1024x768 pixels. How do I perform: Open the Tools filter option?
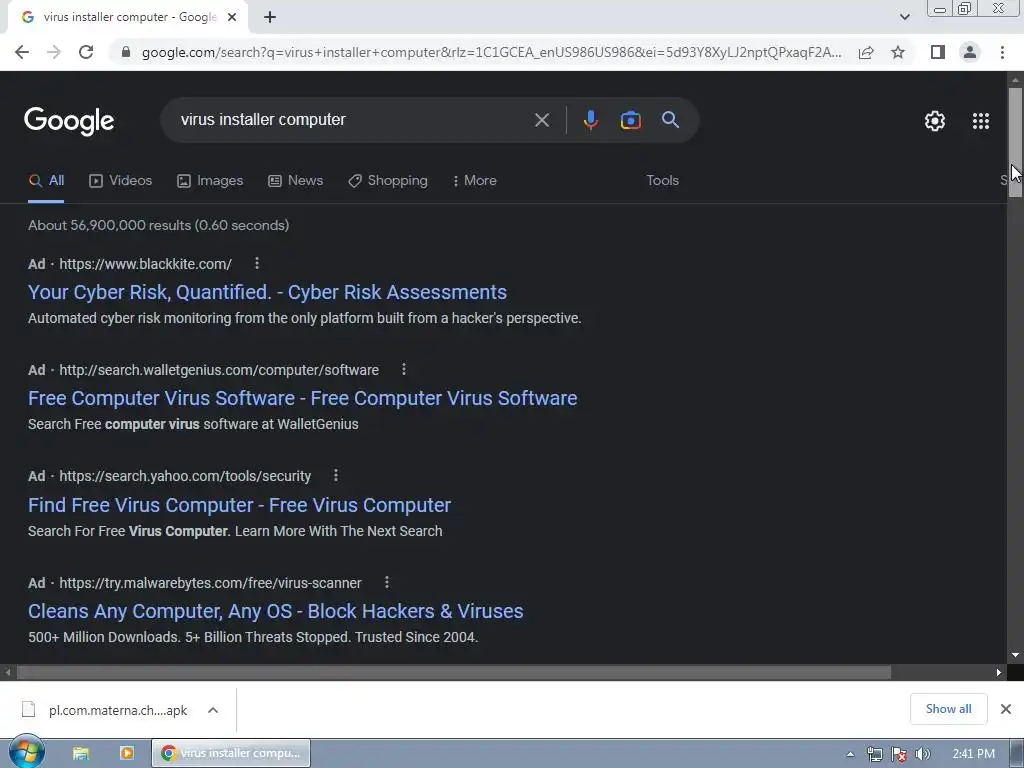click(662, 181)
